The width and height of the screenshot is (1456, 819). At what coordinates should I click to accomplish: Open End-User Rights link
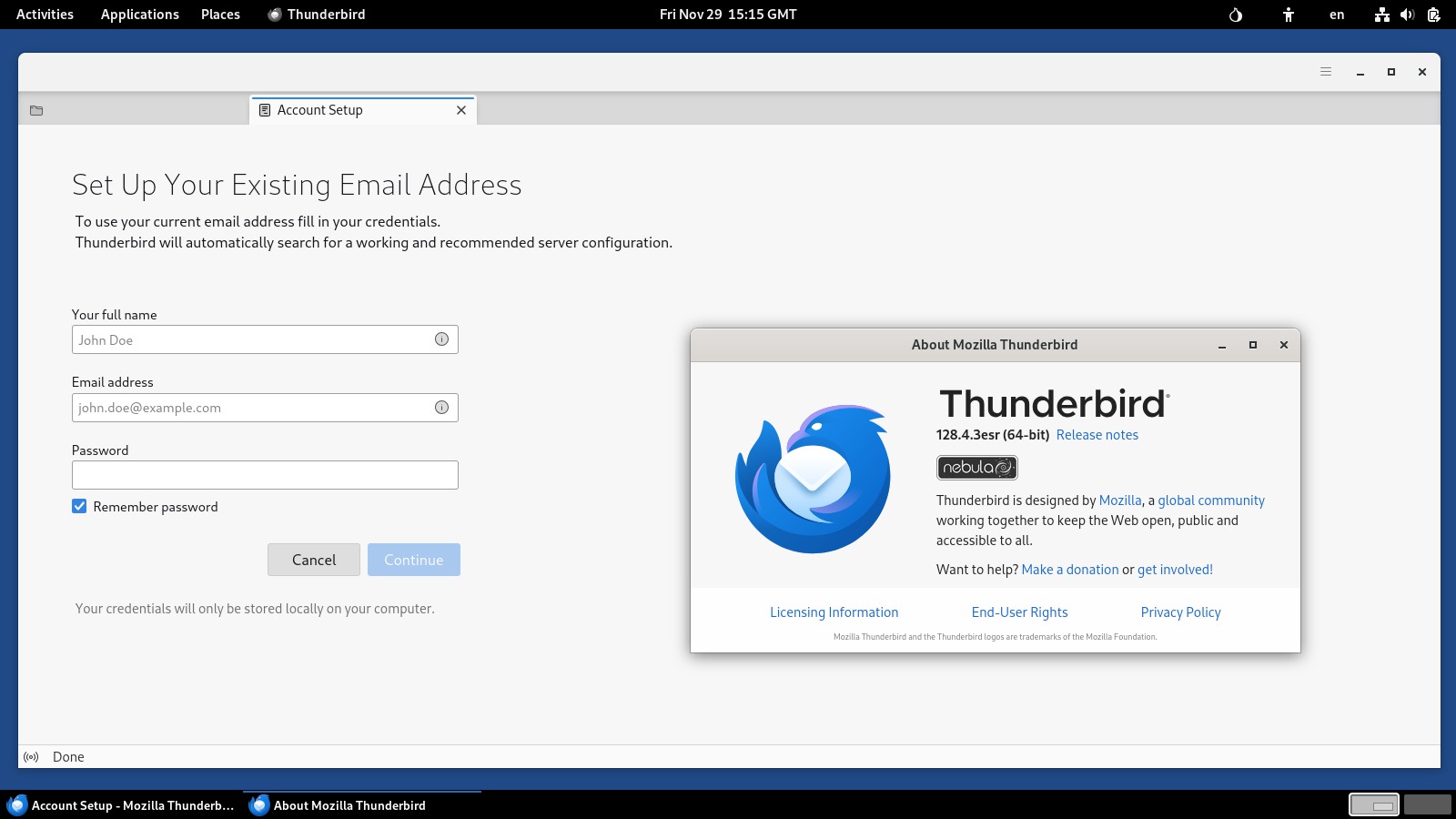click(x=1020, y=612)
